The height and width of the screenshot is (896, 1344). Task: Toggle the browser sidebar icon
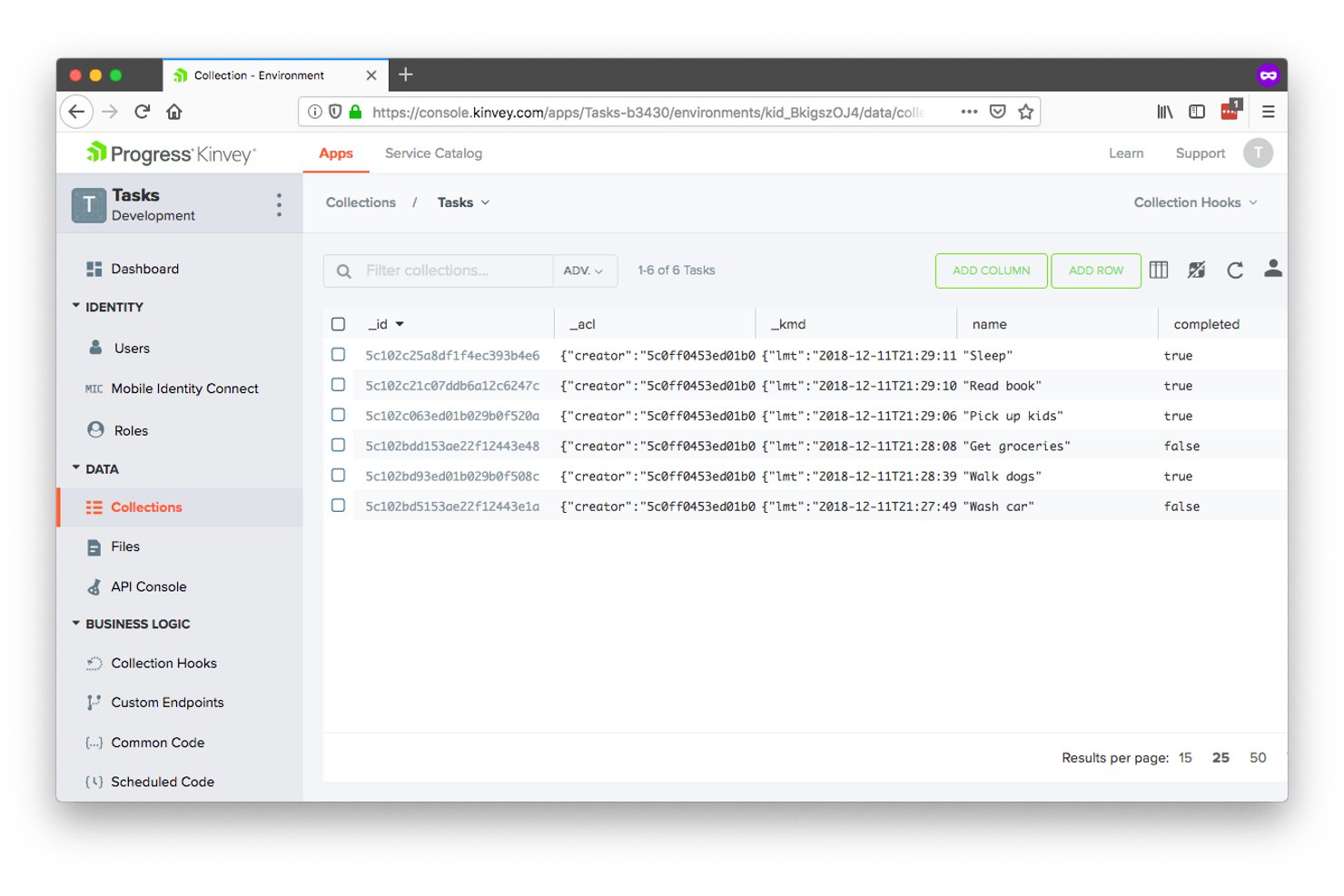[1197, 112]
